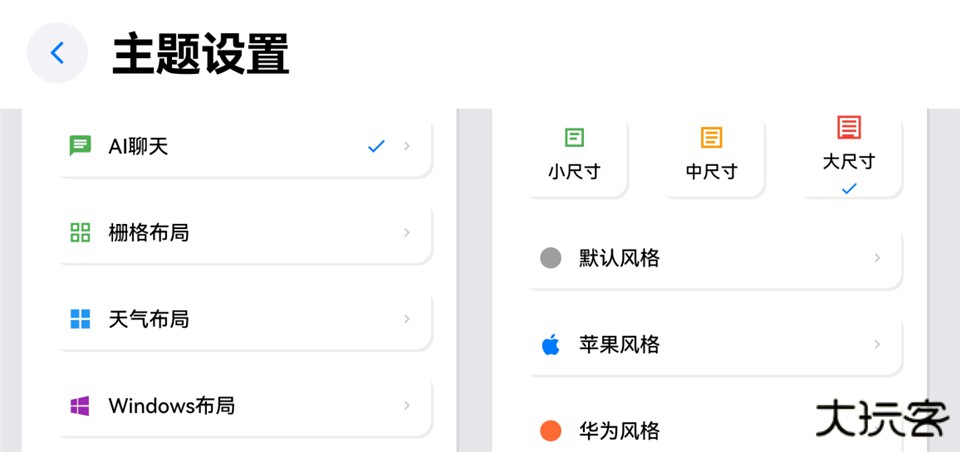Expand the 默认风格 row chevron
Viewport: 960px width, 452px height.
[x=877, y=258]
